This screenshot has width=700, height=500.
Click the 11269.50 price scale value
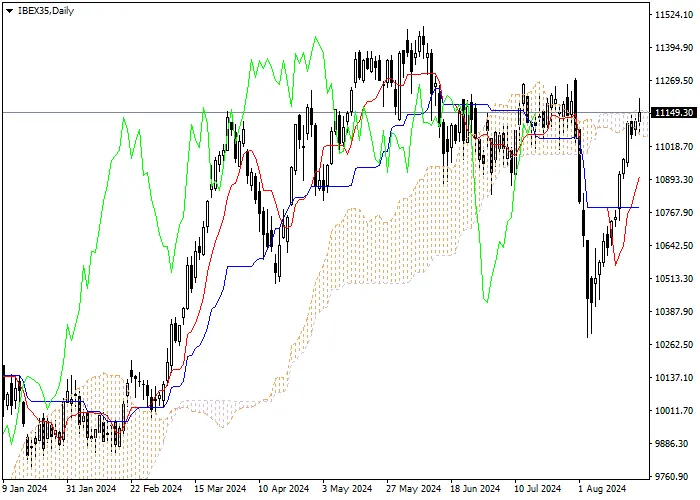pyautogui.click(x=674, y=80)
